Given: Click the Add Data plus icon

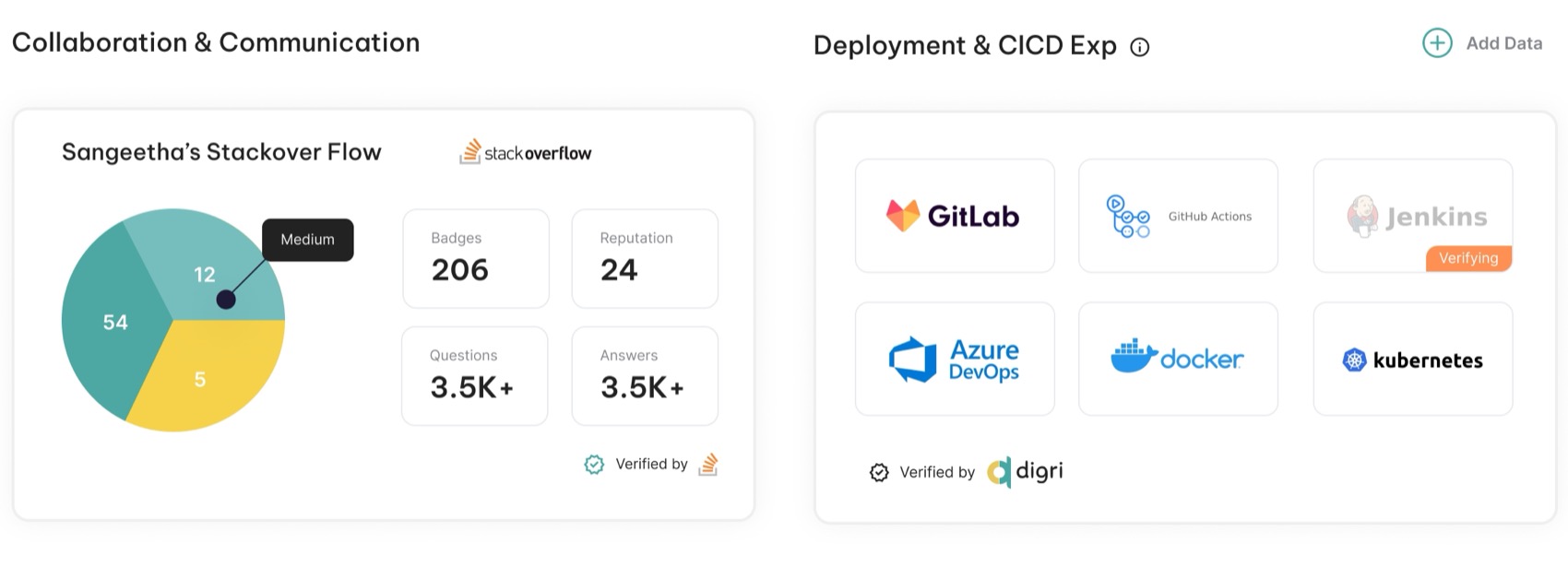Looking at the screenshot, I should (1437, 42).
